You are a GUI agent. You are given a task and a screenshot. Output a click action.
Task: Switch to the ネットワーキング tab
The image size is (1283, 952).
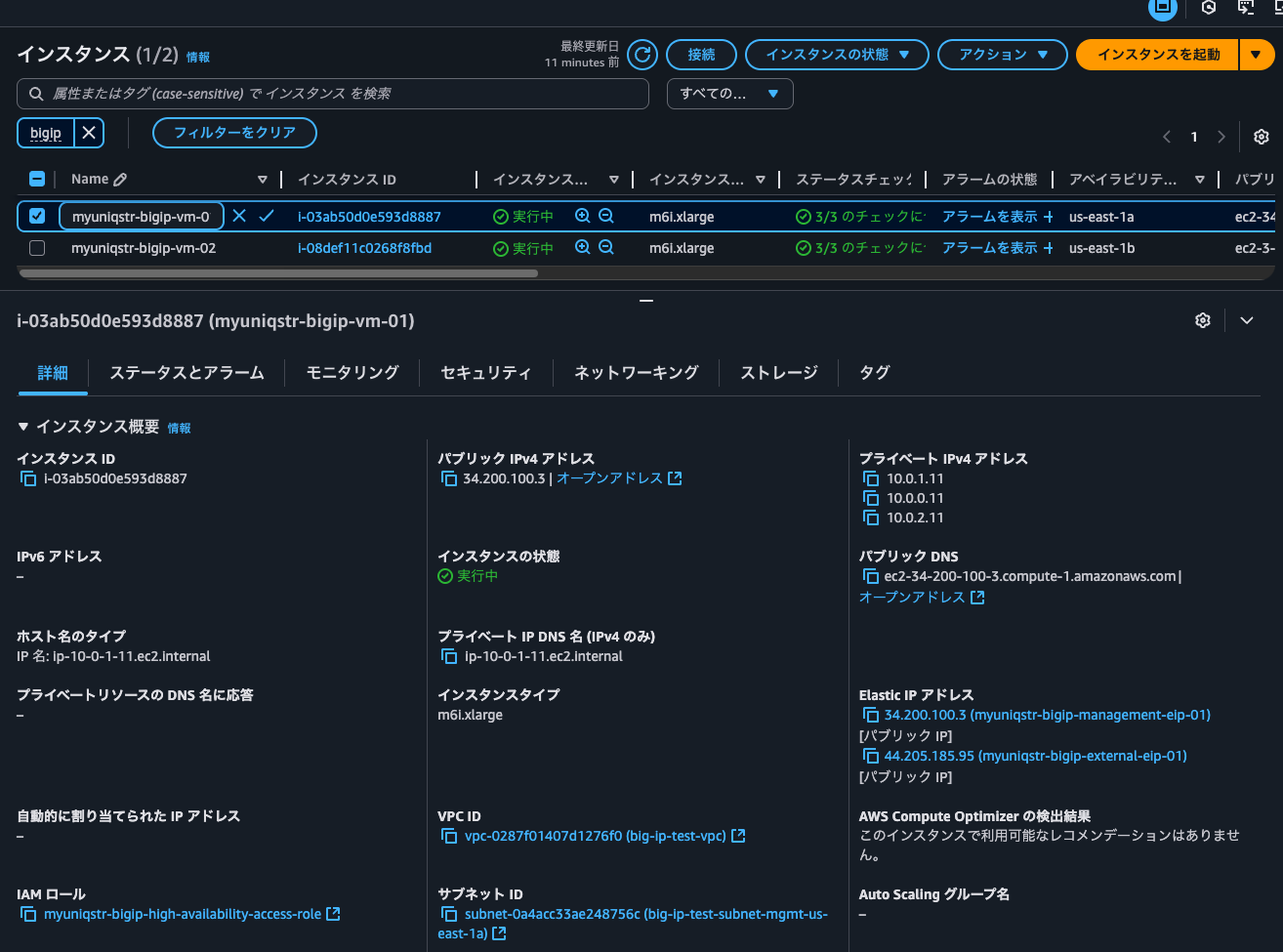coord(637,372)
